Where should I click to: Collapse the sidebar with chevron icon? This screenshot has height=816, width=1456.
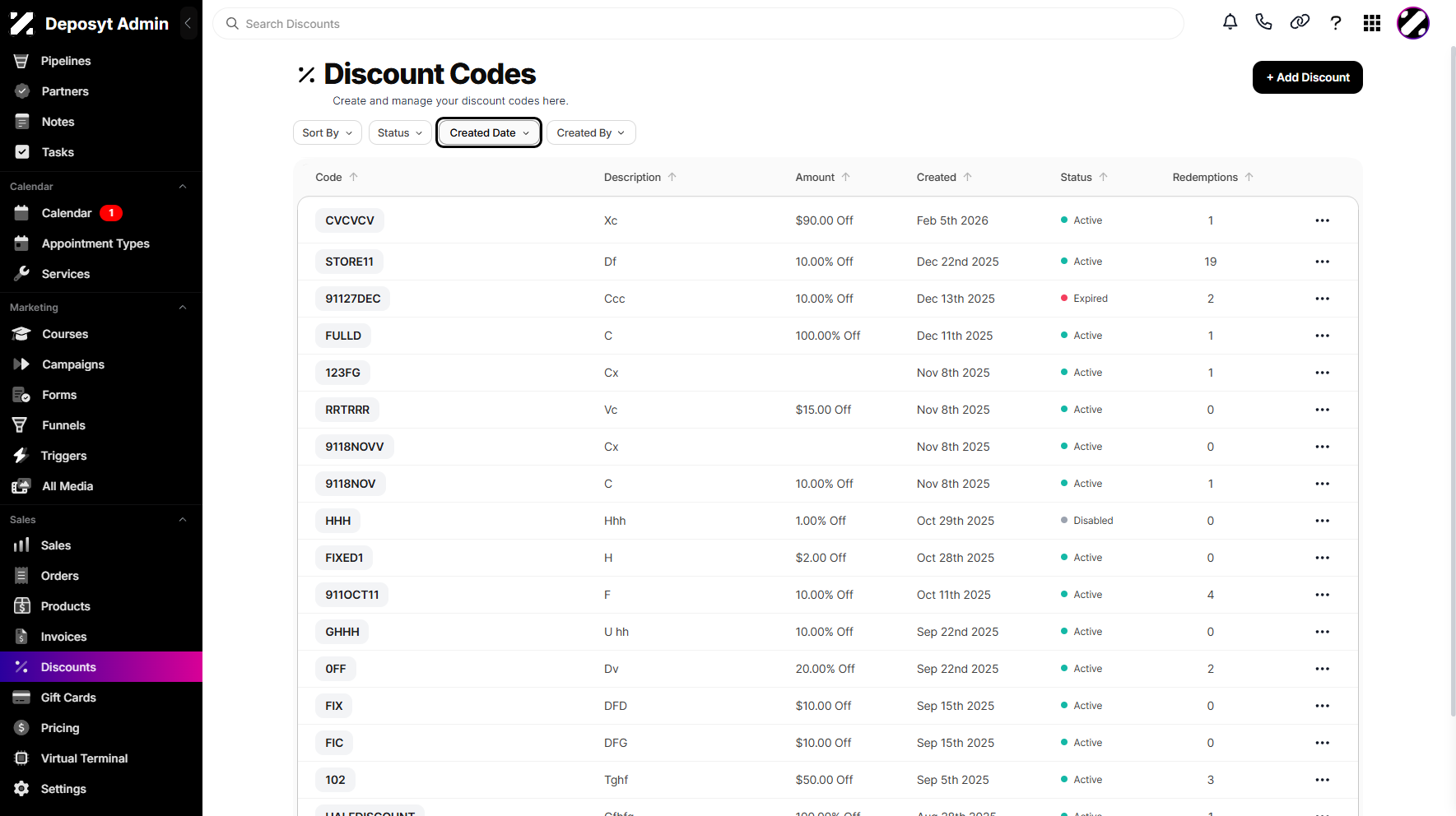pyautogui.click(x=188, y=23)
